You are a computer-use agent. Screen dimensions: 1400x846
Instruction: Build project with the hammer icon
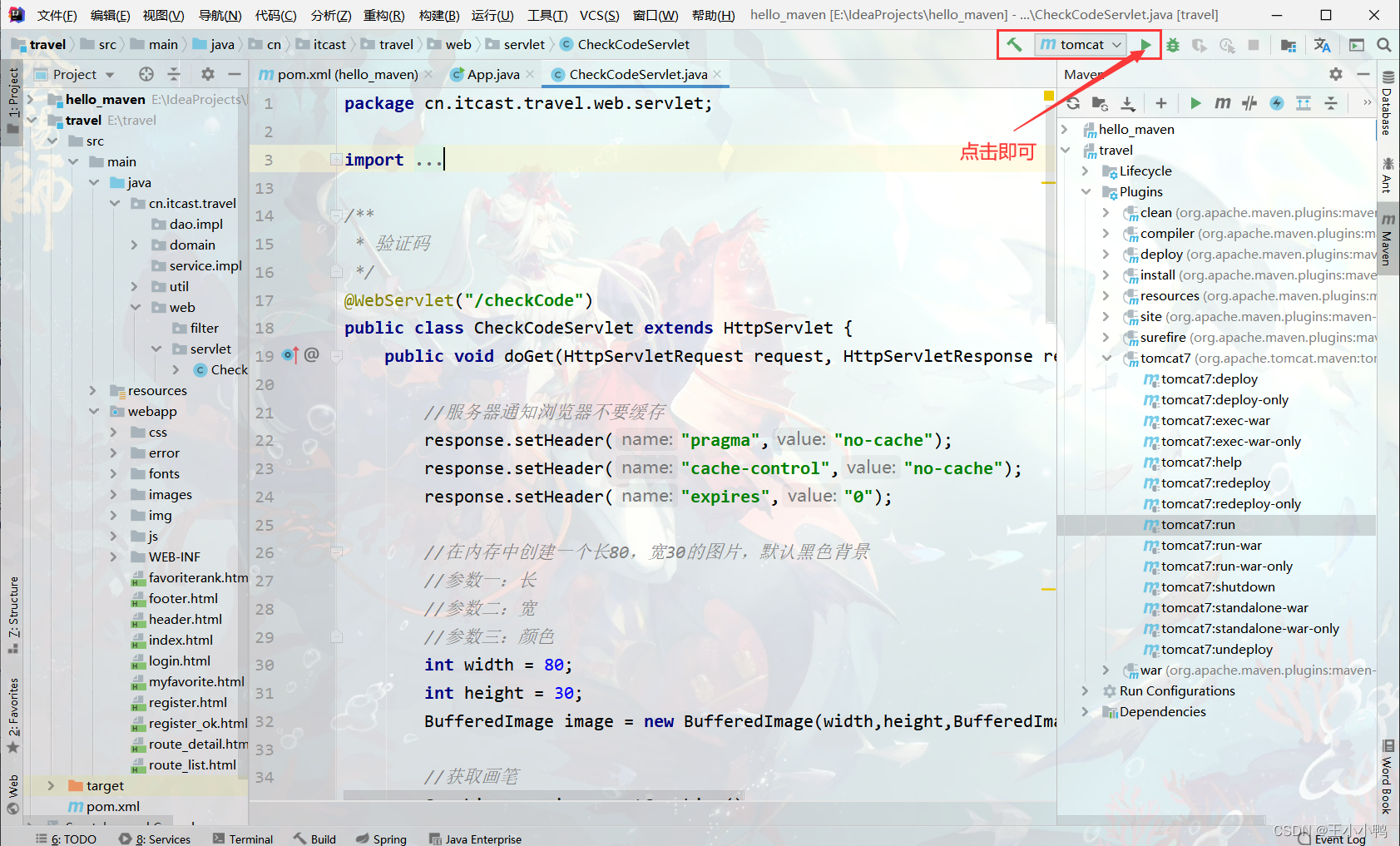pos(1014,45)
